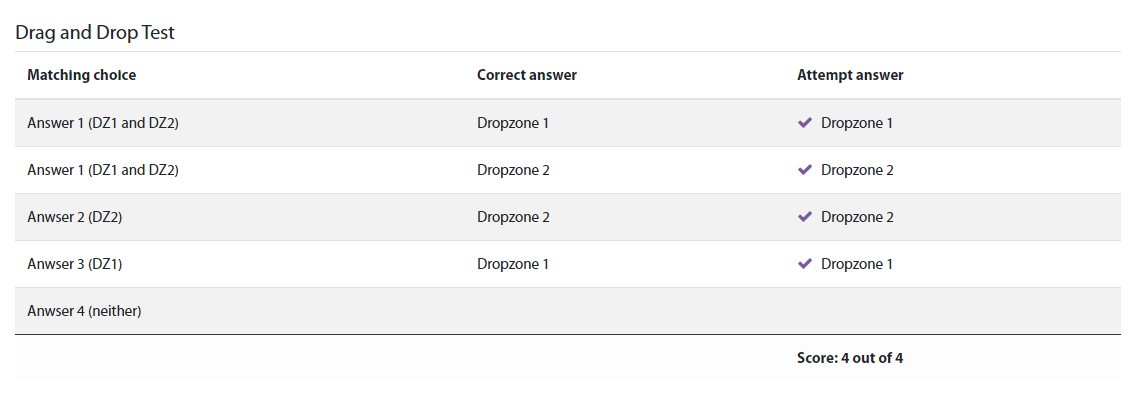Click the attempt answer Dropzone 2 text for Anwser 2
Screen dimensions: 1148x399
pos(857,217)
